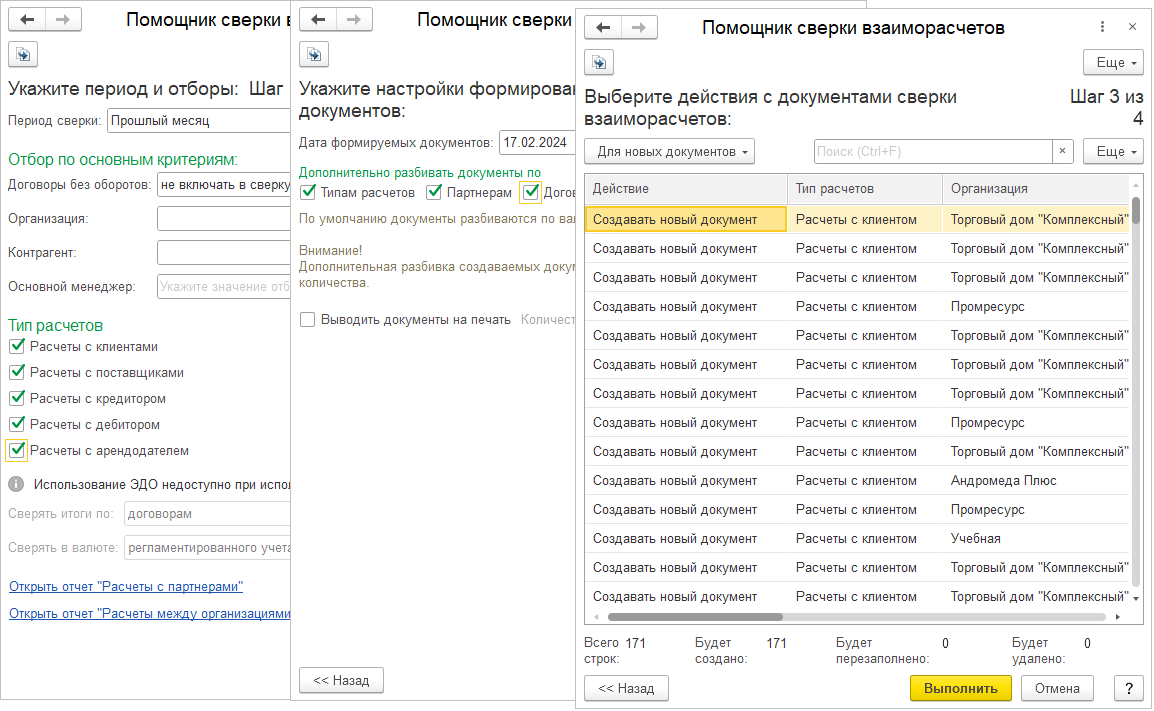
Task: Click the Поиск search input field
Action: pos(932,152)
